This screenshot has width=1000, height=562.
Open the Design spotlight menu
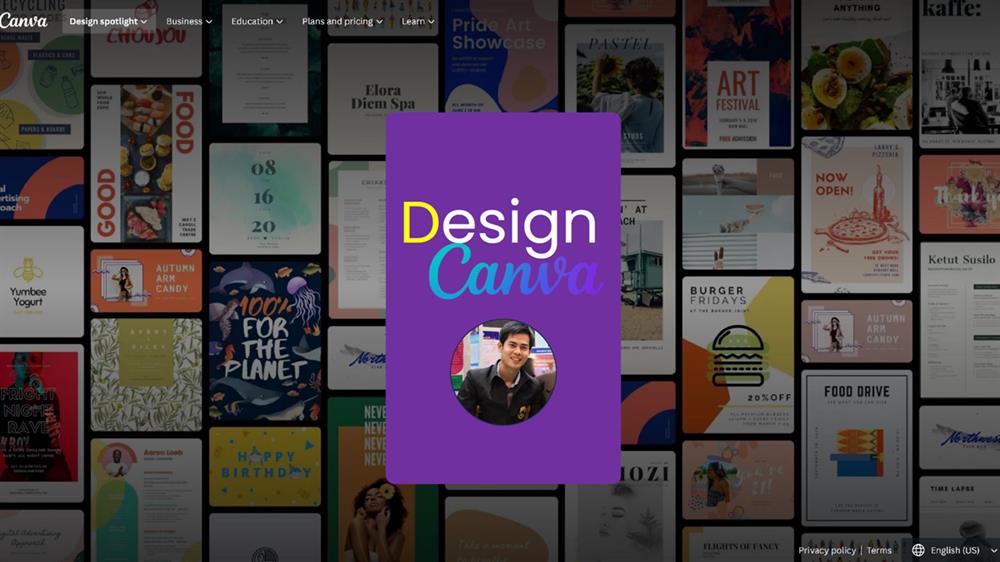pos(108,22)
